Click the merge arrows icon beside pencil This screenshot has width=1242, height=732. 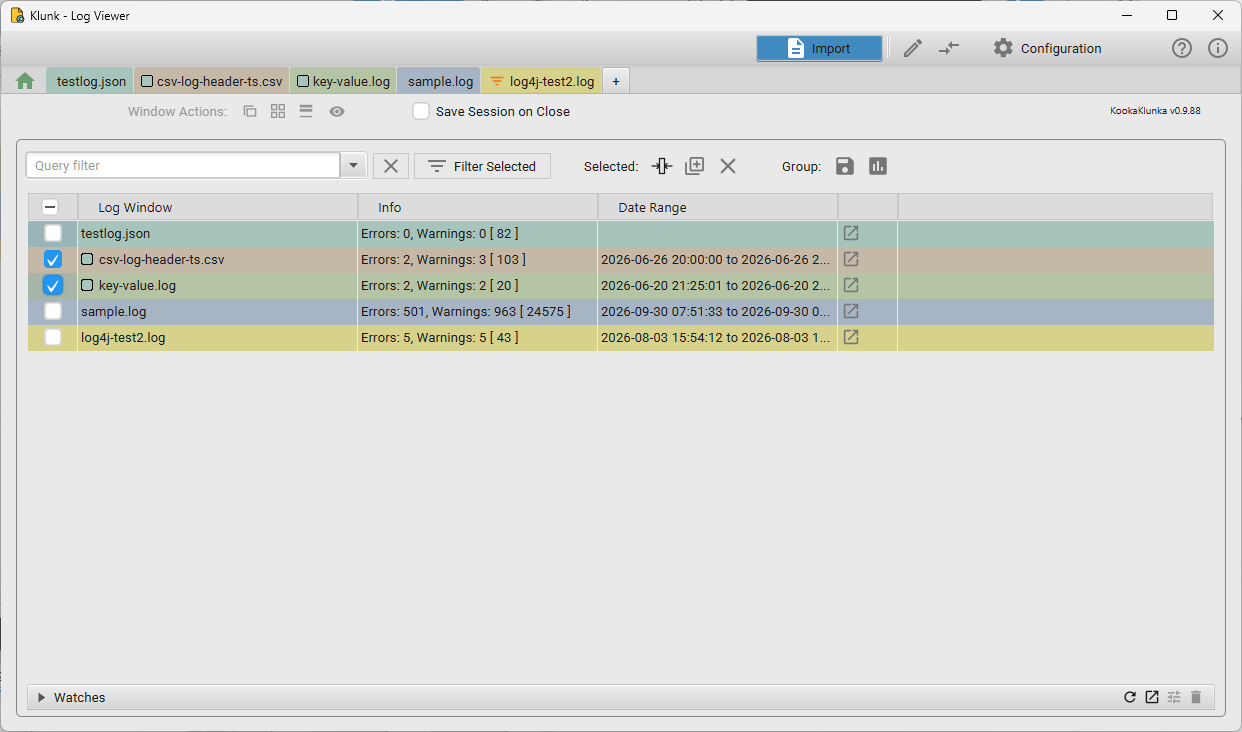point(949,48)
